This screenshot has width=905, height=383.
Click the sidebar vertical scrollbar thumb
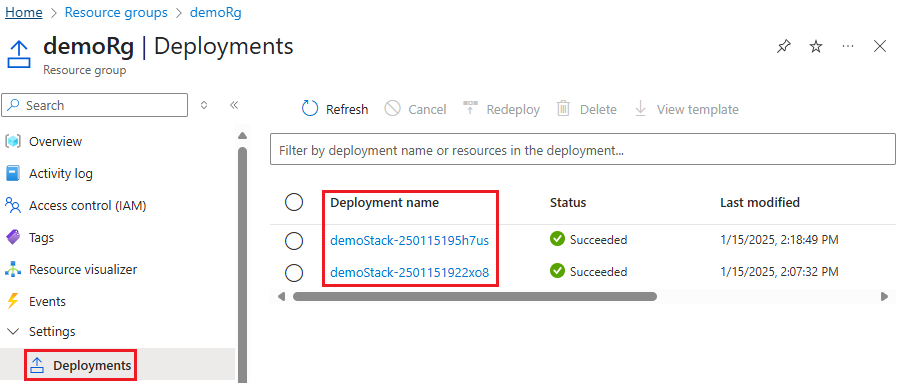242,264
